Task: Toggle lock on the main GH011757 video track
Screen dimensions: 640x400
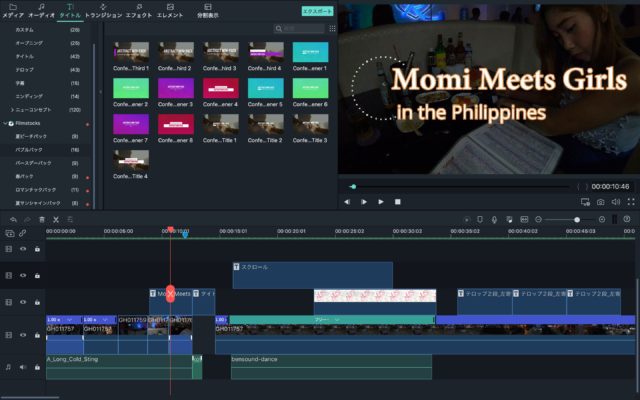Action: pyautogui.click(x=37, y=334)
